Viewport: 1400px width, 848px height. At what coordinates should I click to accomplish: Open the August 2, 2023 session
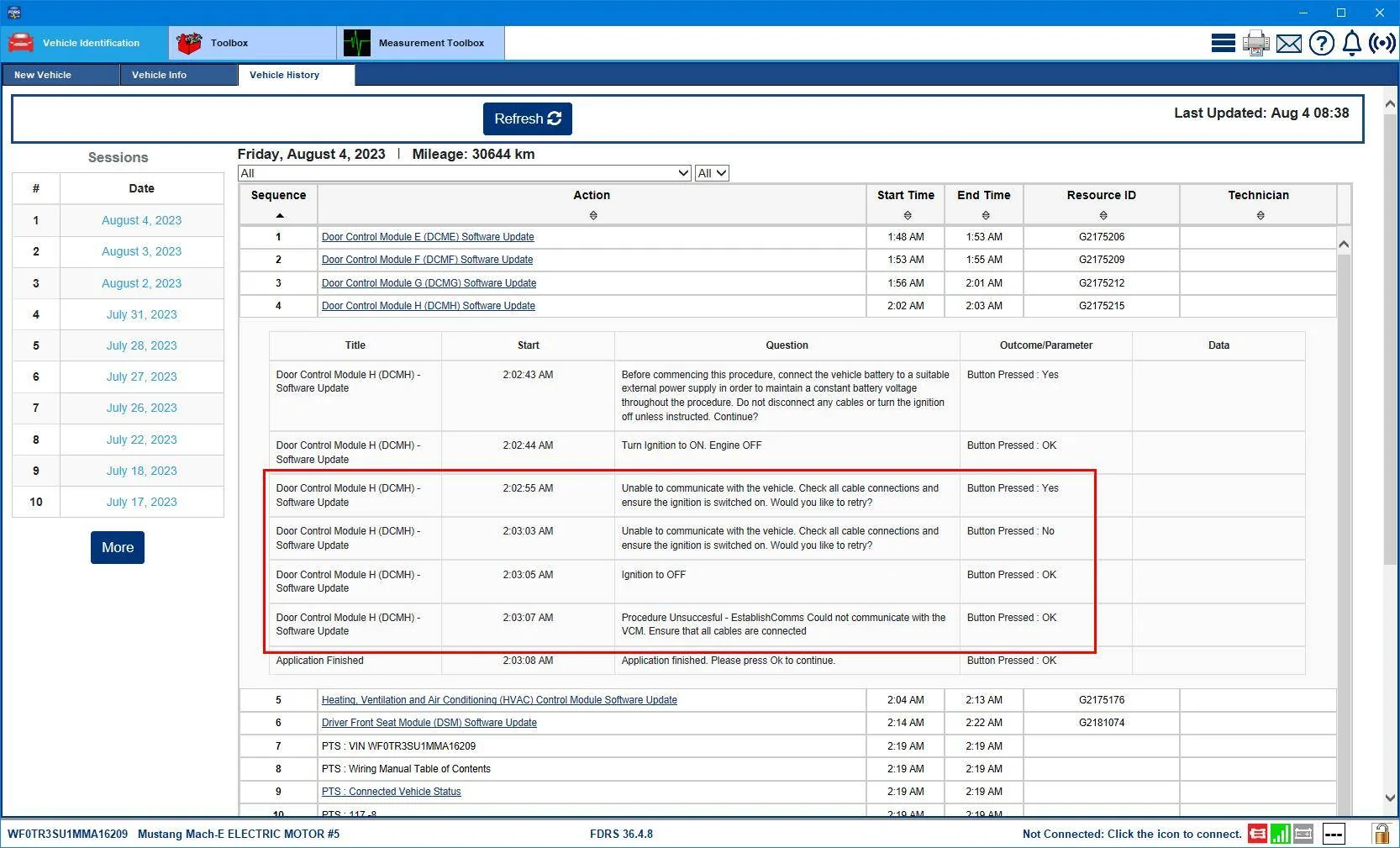pos(141,283)
